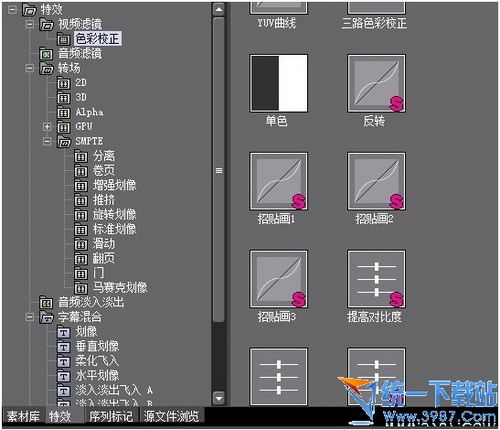Select the 反转 effect icon
Screen dimensions: 500x430
click(x=376, y=83)
